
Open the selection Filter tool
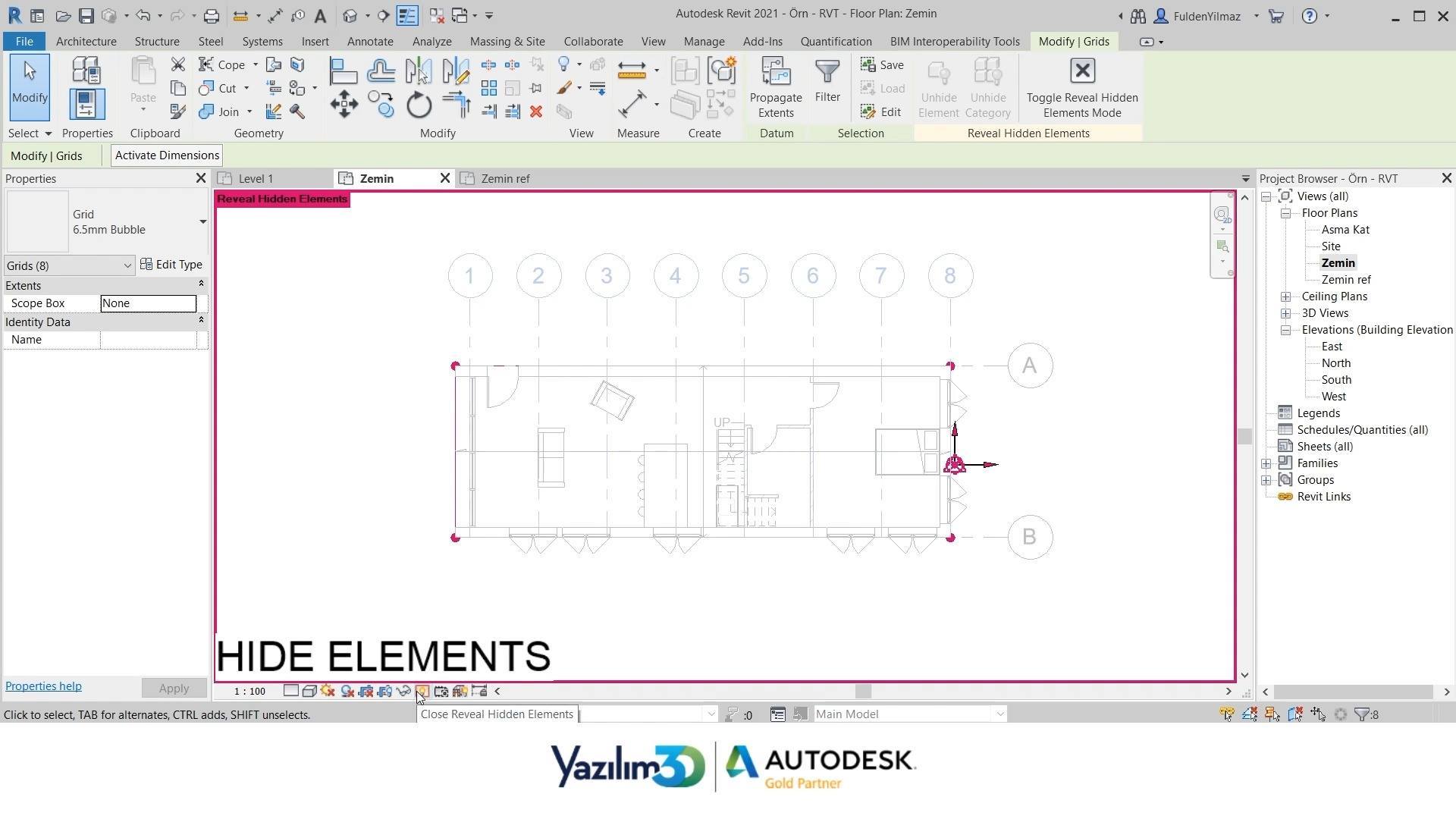click(x=827, y=81)
